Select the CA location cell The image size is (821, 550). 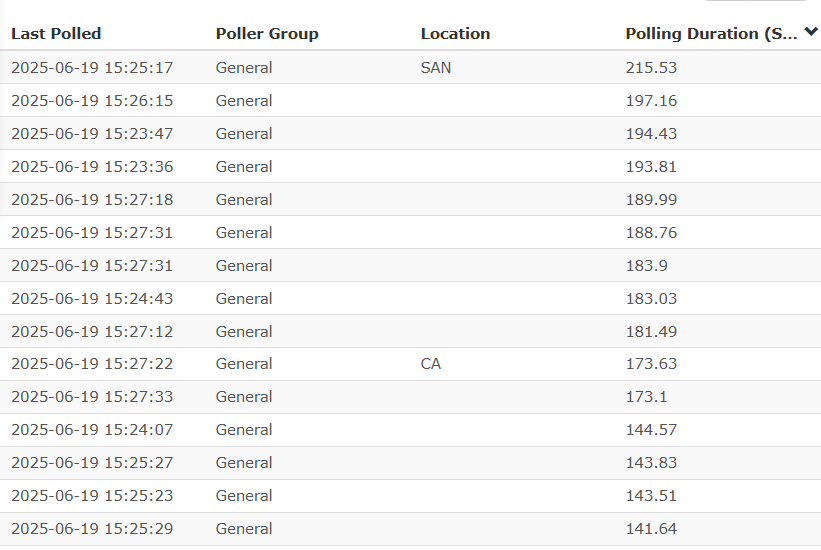pyautogui.click(x=430, y=364)
